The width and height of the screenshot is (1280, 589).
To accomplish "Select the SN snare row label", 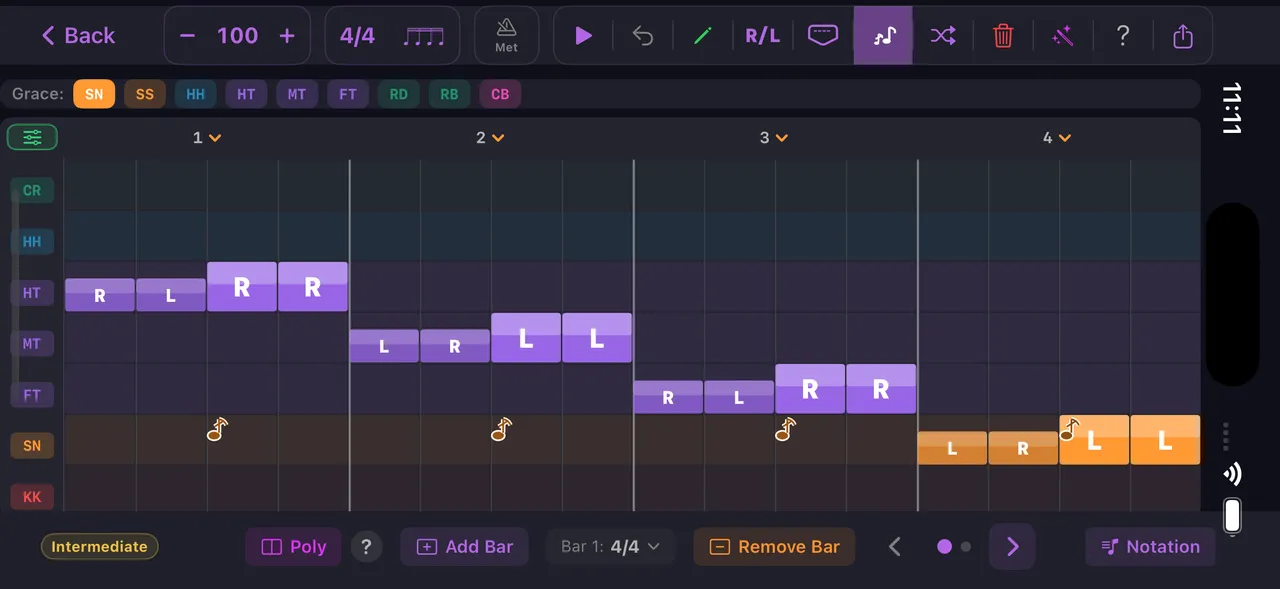I will (32, 446).
